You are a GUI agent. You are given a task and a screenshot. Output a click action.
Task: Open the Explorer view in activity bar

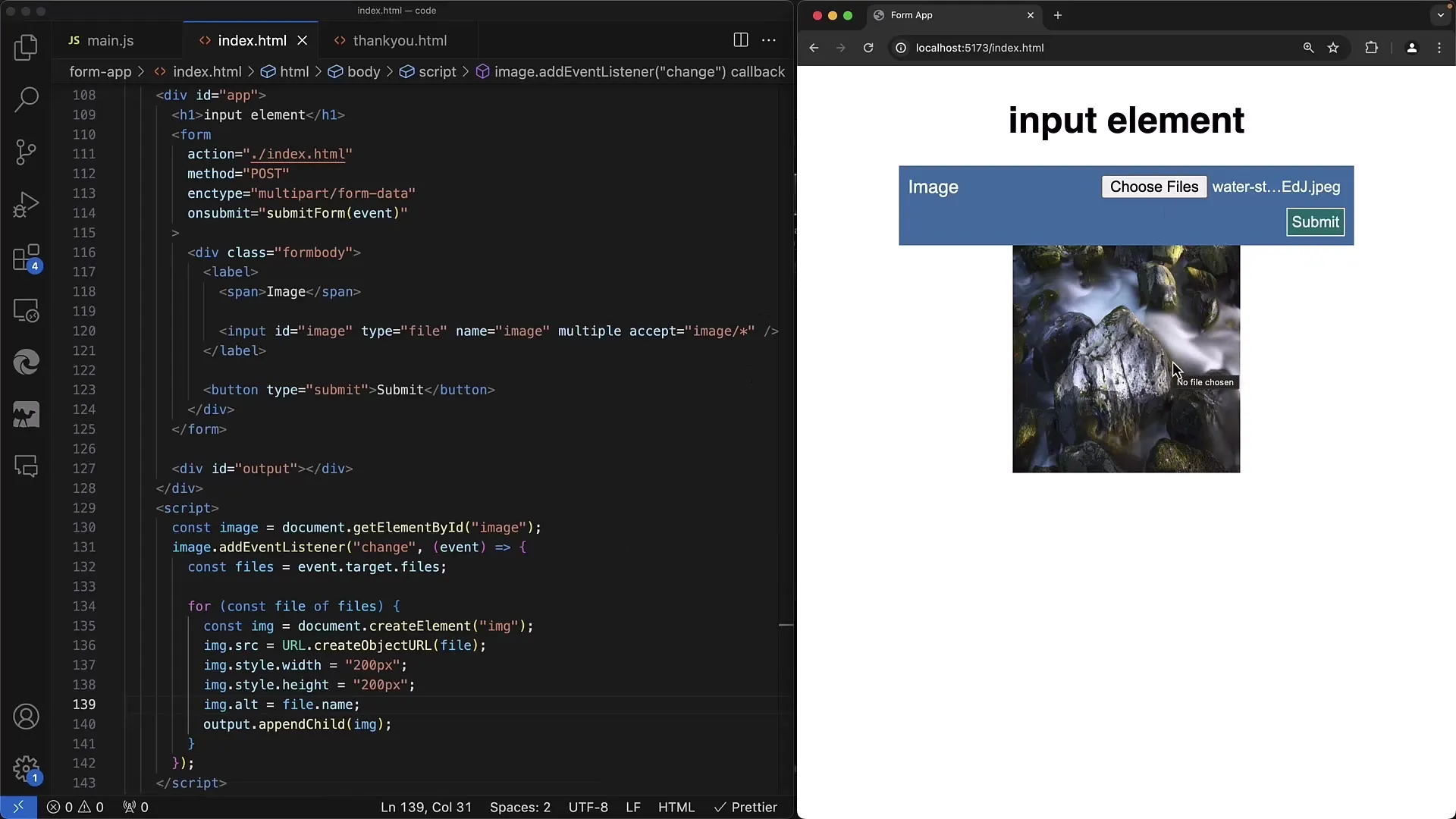point(26,47)
